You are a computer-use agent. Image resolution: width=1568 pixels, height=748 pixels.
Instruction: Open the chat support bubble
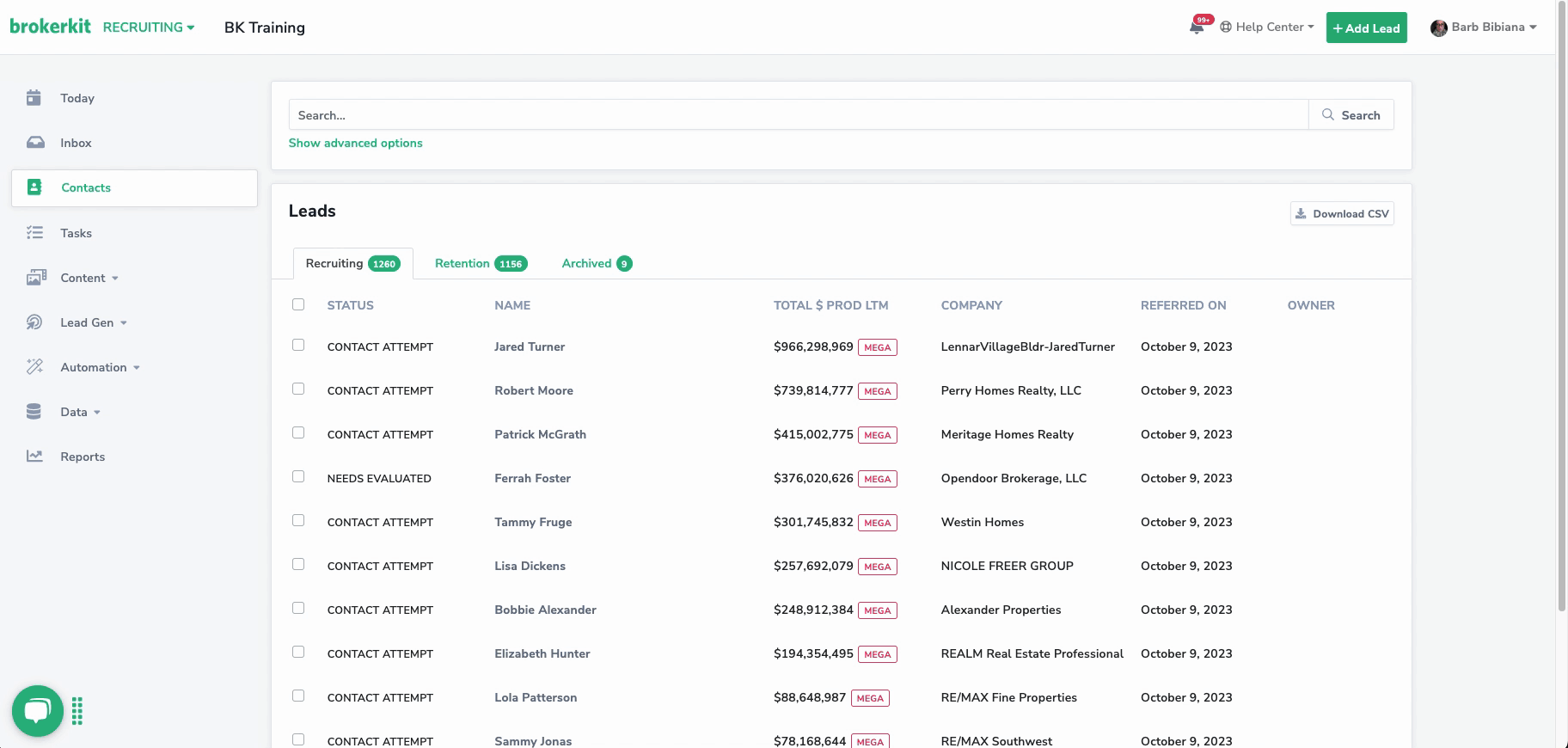tap(38, 710)
